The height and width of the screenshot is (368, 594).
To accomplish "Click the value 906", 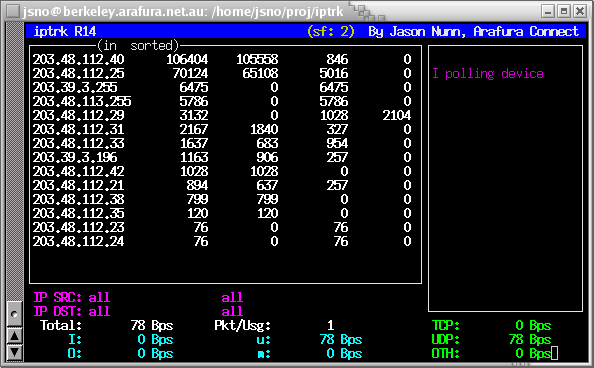I will (x=267, y=158).
